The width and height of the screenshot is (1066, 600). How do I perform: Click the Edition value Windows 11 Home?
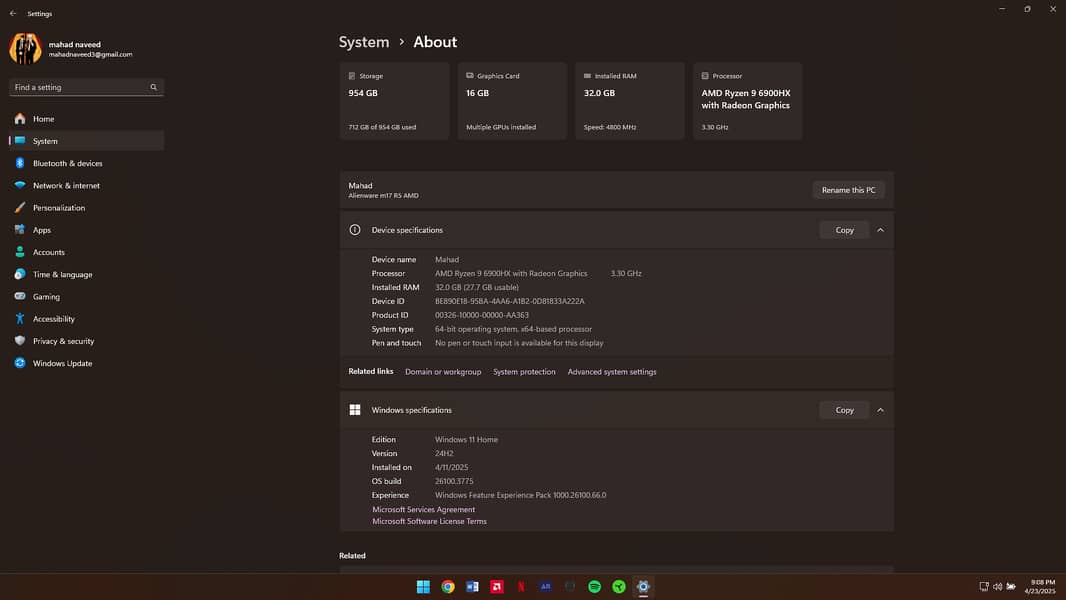466,440
